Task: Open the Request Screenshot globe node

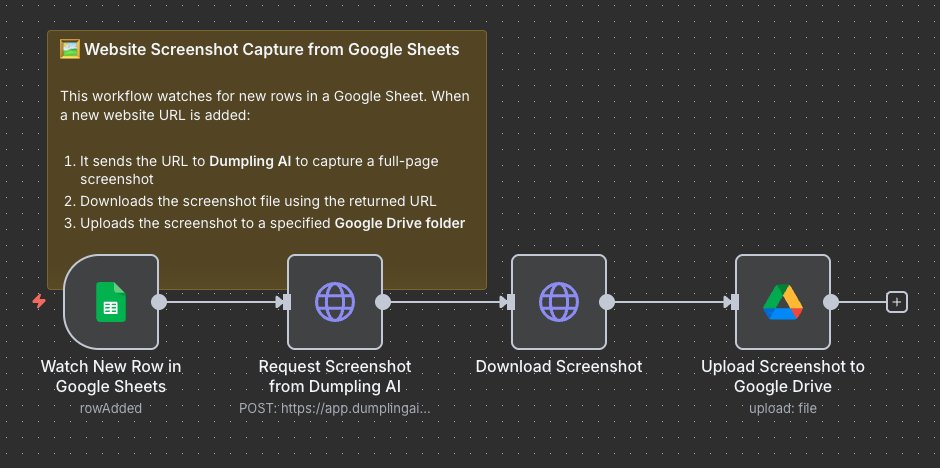Action: 335,302
